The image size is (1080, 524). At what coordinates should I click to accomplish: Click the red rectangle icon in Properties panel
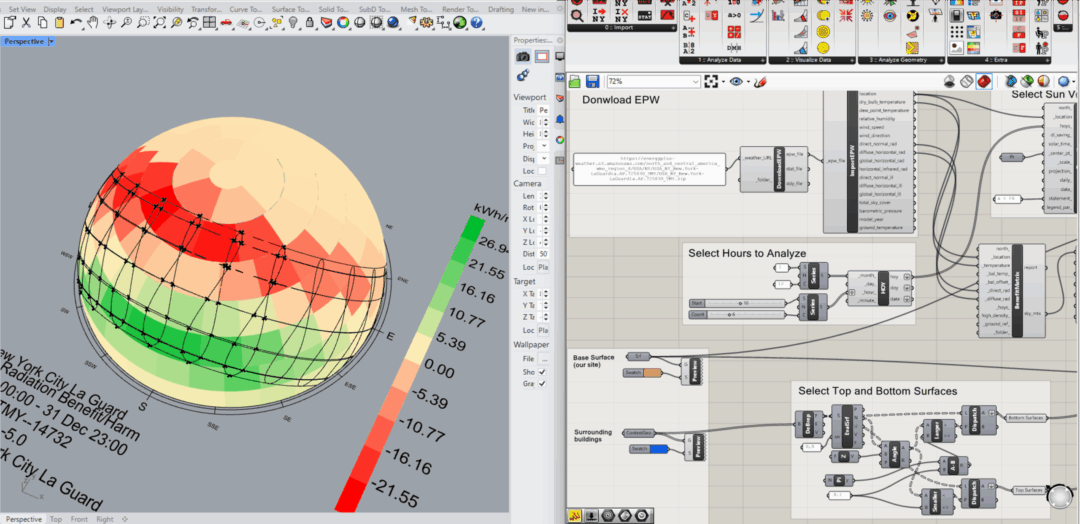pyautogui.click(x=541, y=56)
